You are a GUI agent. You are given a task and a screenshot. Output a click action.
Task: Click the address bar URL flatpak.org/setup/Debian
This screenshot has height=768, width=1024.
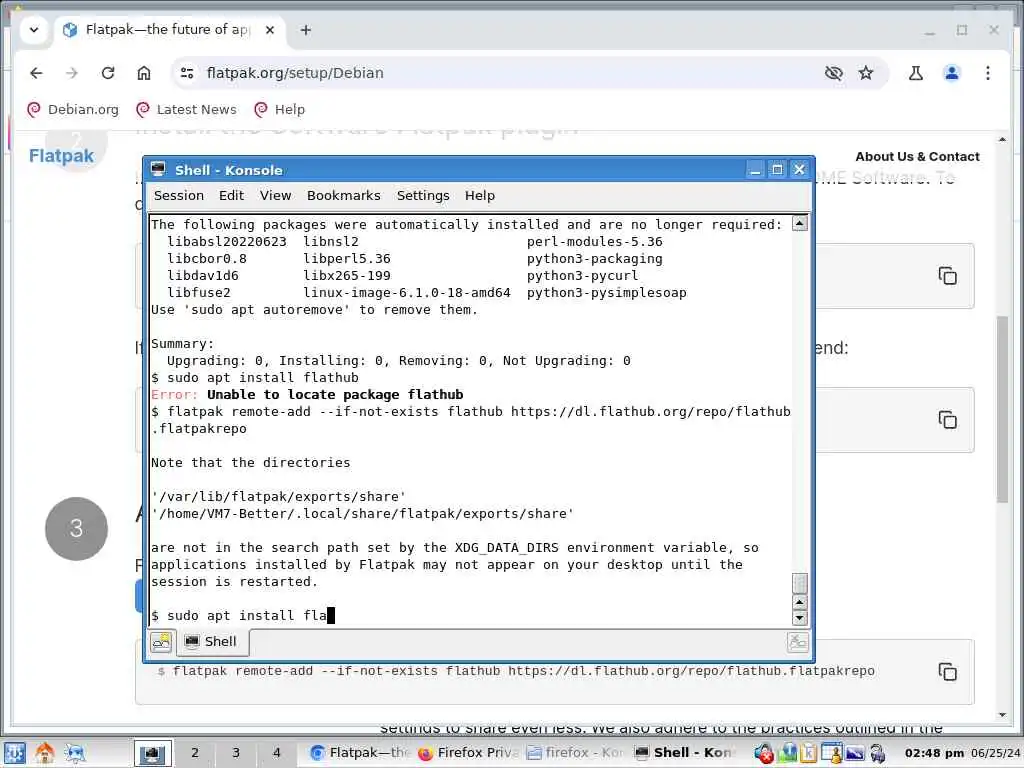pos(295,73)
